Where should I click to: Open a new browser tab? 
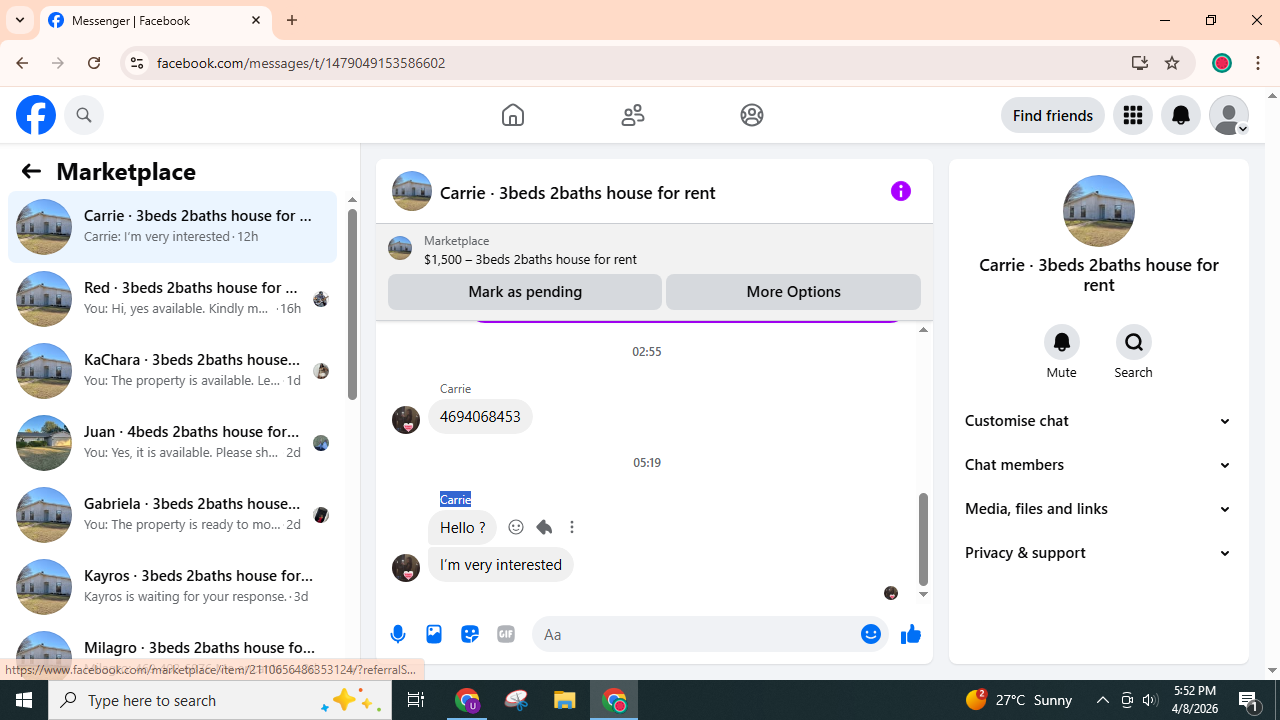tap(292, 20)
